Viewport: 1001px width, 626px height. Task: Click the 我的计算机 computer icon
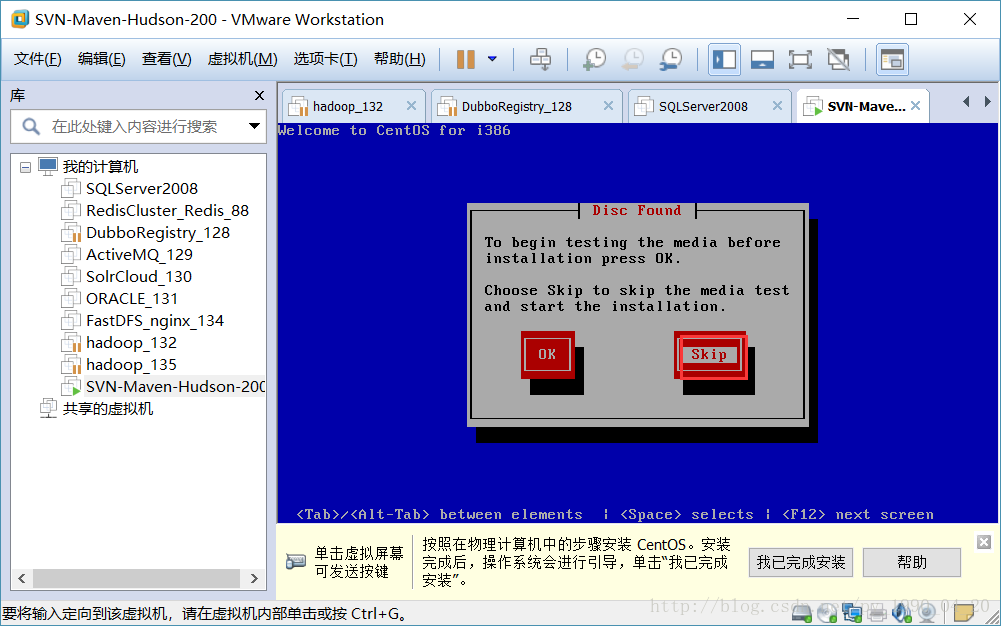point(48,167)
